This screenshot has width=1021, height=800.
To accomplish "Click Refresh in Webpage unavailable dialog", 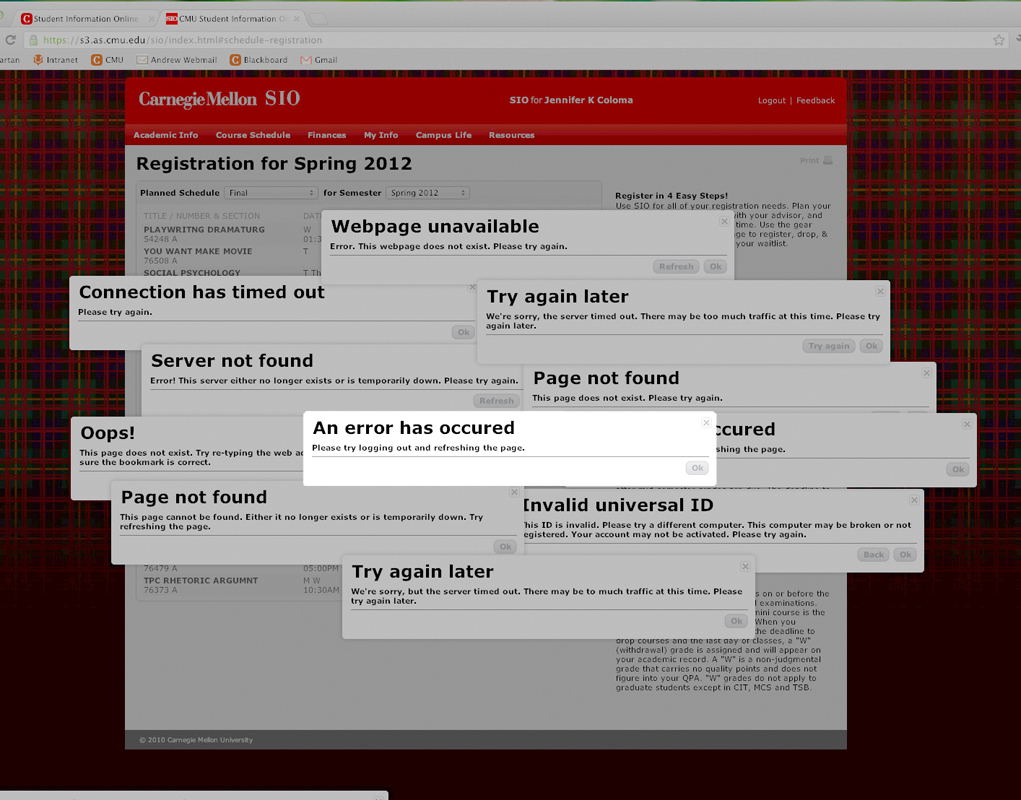I will 676,266.
